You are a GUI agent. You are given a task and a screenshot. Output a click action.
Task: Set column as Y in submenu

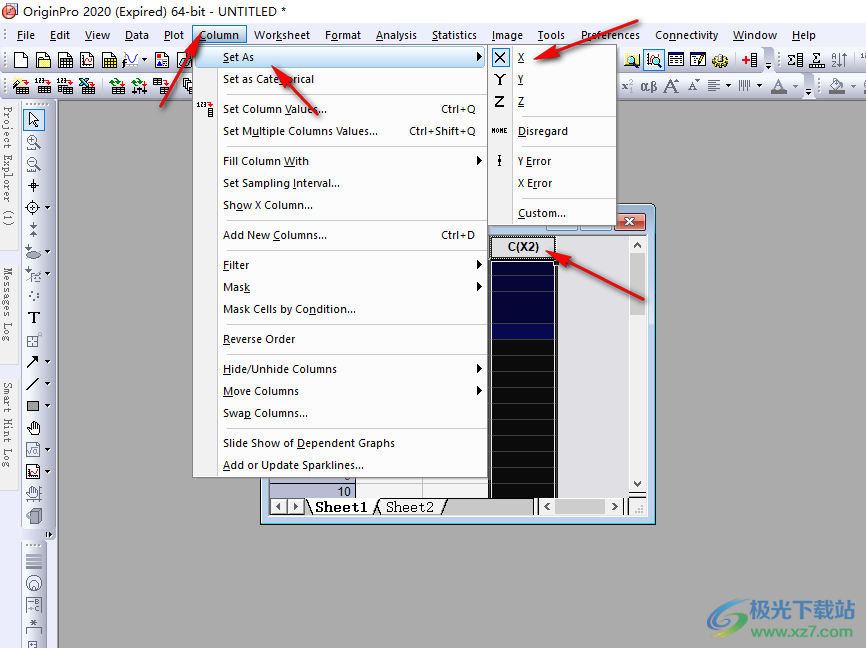tap(552, 80)
